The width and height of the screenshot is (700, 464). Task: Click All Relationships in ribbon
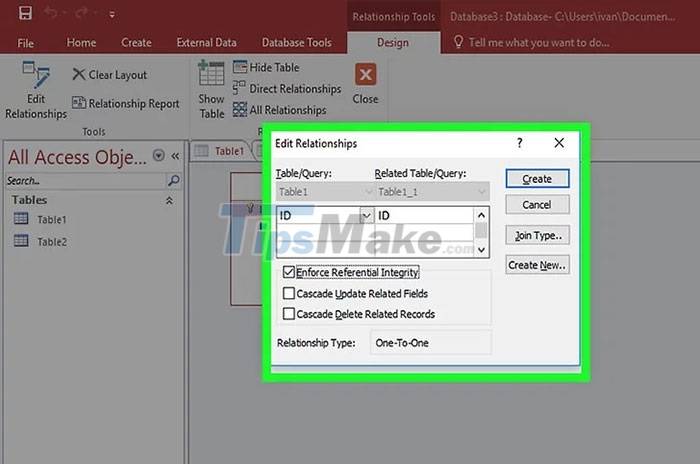click(x=279, y=110)
